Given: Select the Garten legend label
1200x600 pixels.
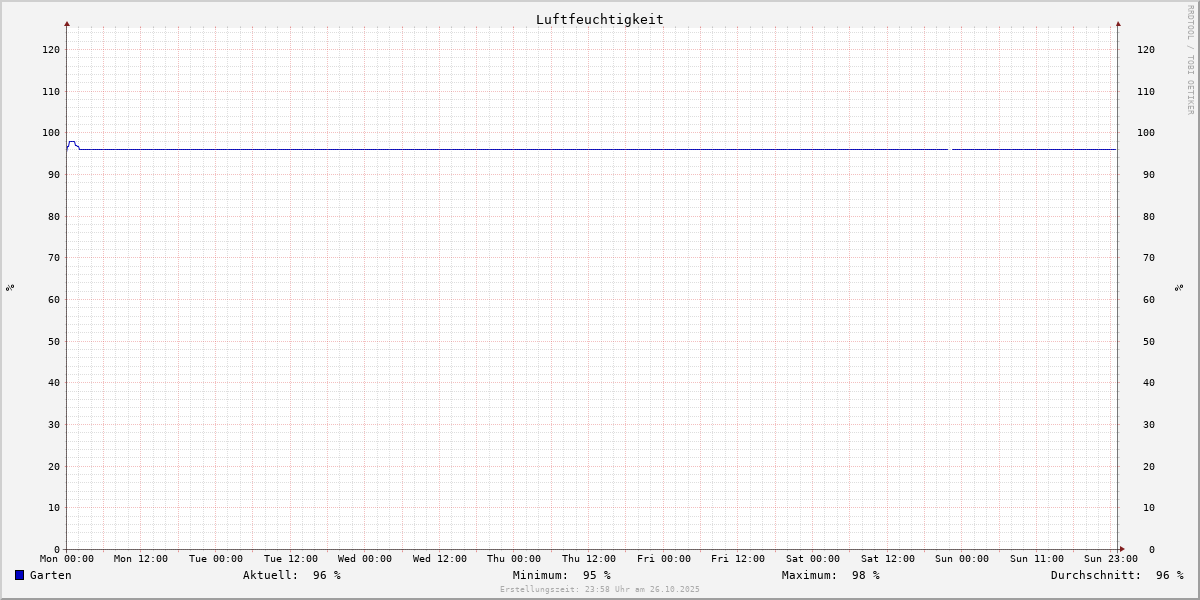Looking at the screenshot, I should click(x=50, y=575).
